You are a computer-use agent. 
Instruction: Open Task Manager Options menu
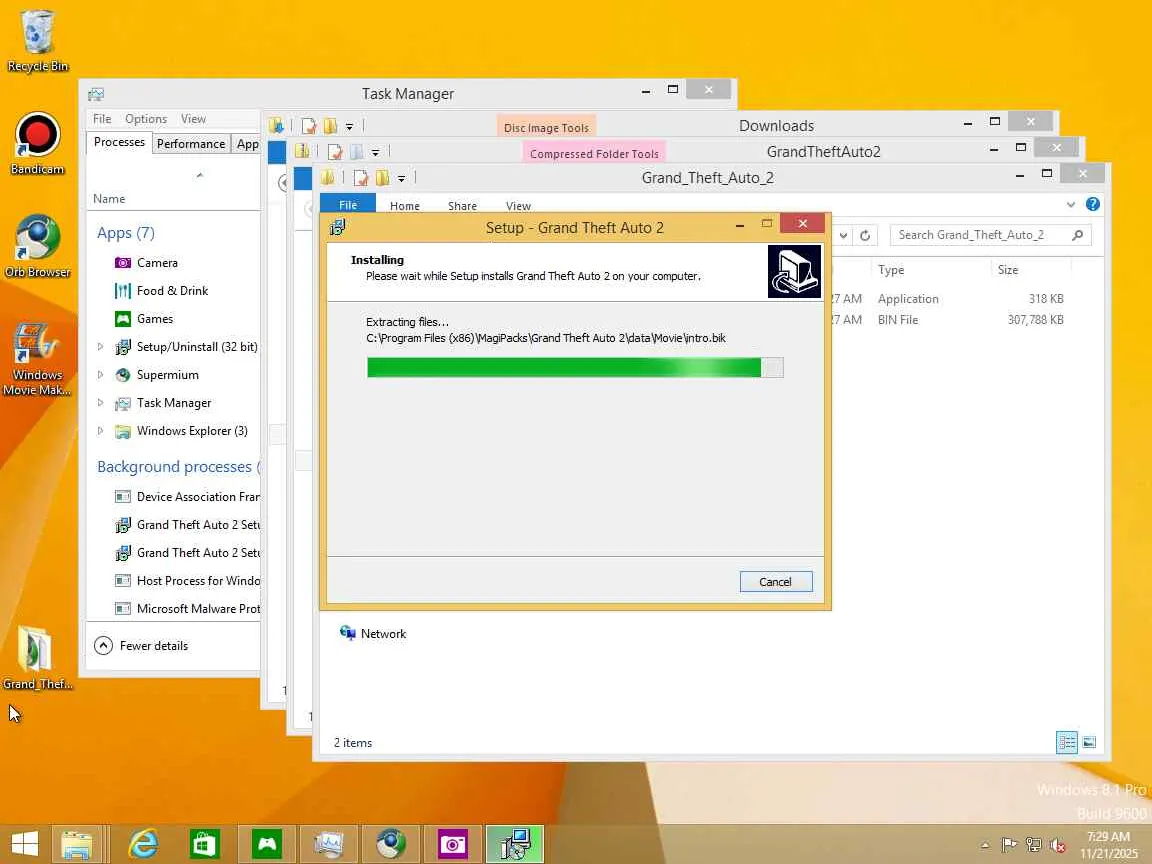tap(145, 118)
